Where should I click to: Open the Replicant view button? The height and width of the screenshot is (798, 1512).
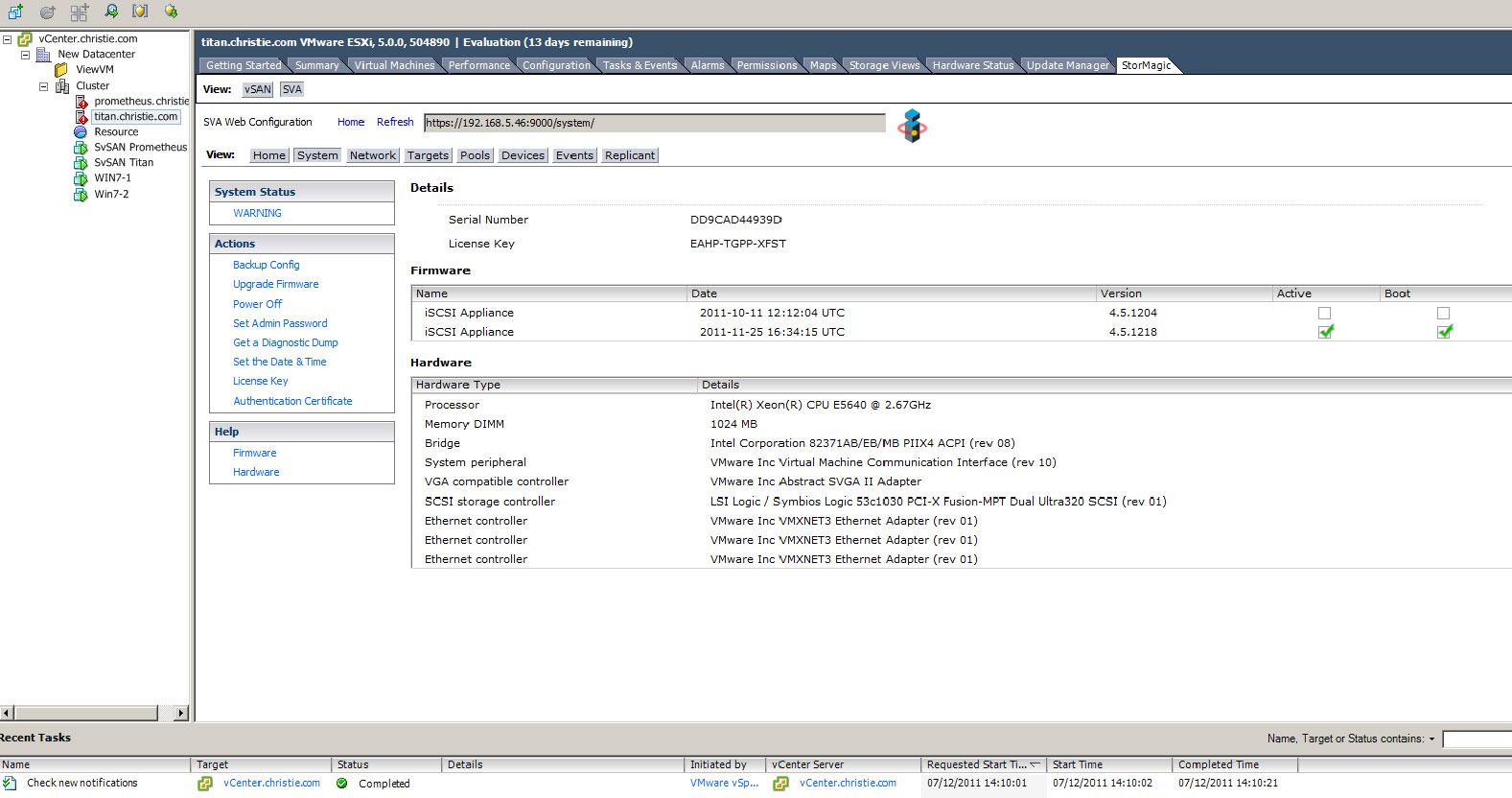630,155
